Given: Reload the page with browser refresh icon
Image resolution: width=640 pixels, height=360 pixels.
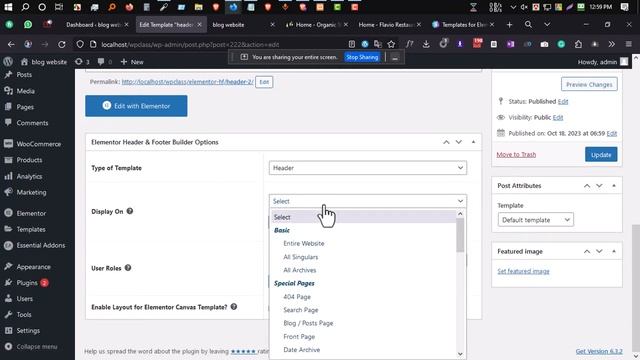Looking at the screenshot, I should pyautogui.click(x=62, y=44).
